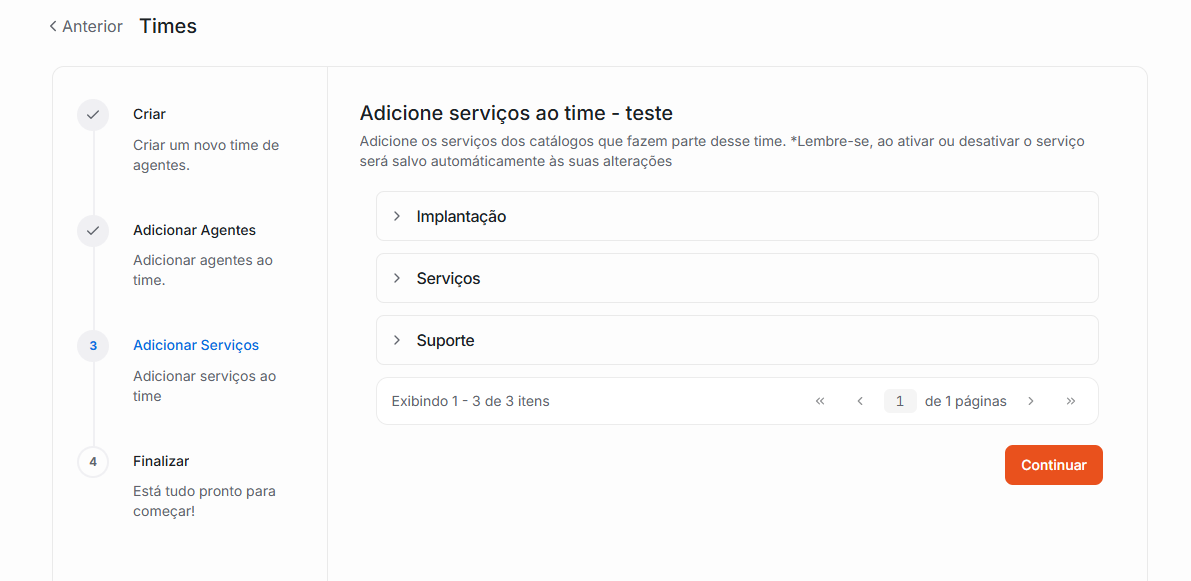The width and height of the screenshot is (1191, 581).
Task: Go to previous page in pagination
Action: [x=860, y=401]
